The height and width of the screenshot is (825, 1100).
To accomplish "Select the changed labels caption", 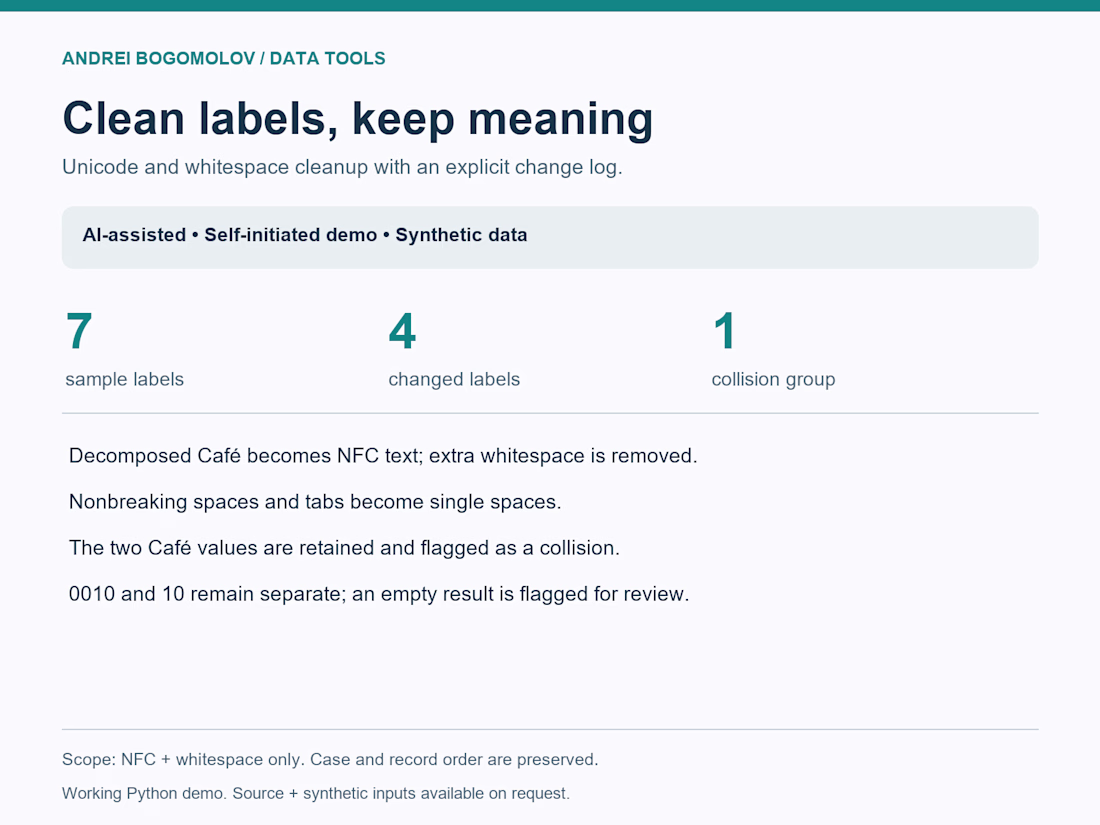I will point(454,380).
